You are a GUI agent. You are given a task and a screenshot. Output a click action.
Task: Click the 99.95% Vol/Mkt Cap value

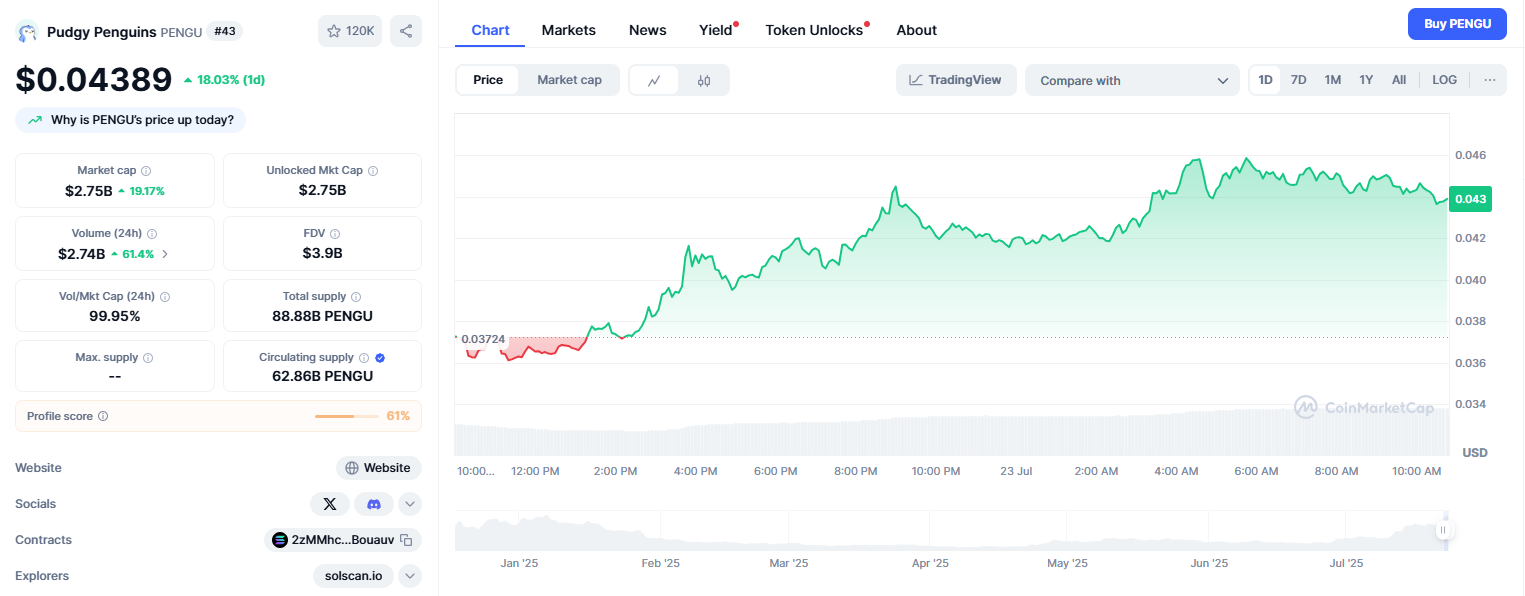tap(115, 316)
